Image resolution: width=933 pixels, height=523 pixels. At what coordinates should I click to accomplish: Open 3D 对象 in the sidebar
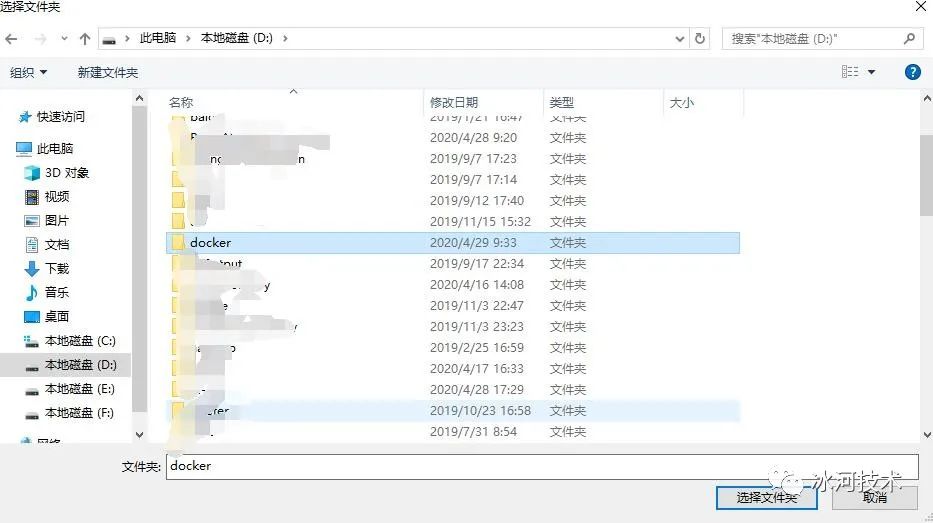tap(67, 173)
